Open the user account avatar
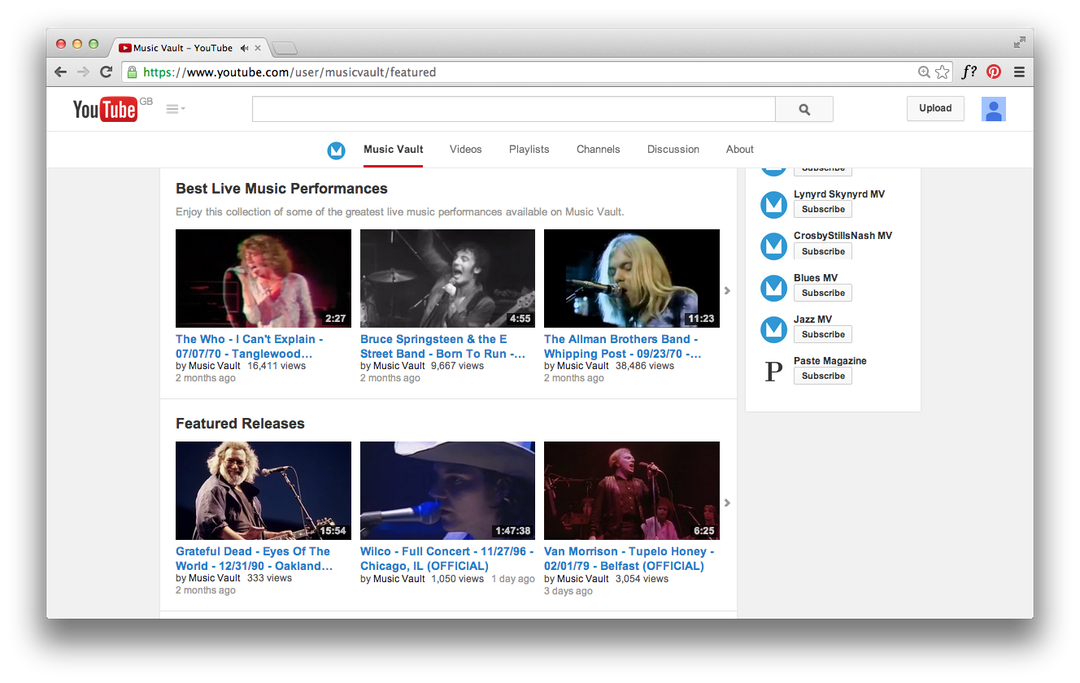The height and width of the screenshot is (683, 1080). point(993,109)
